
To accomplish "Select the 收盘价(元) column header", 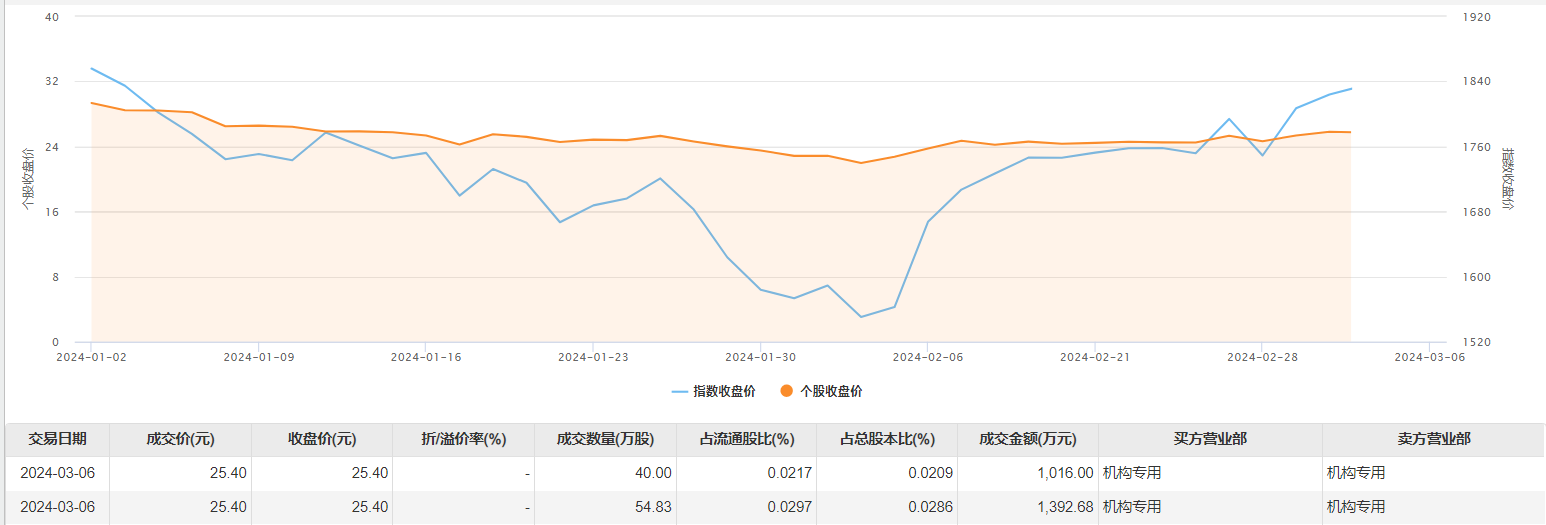I will click(322, 439).
